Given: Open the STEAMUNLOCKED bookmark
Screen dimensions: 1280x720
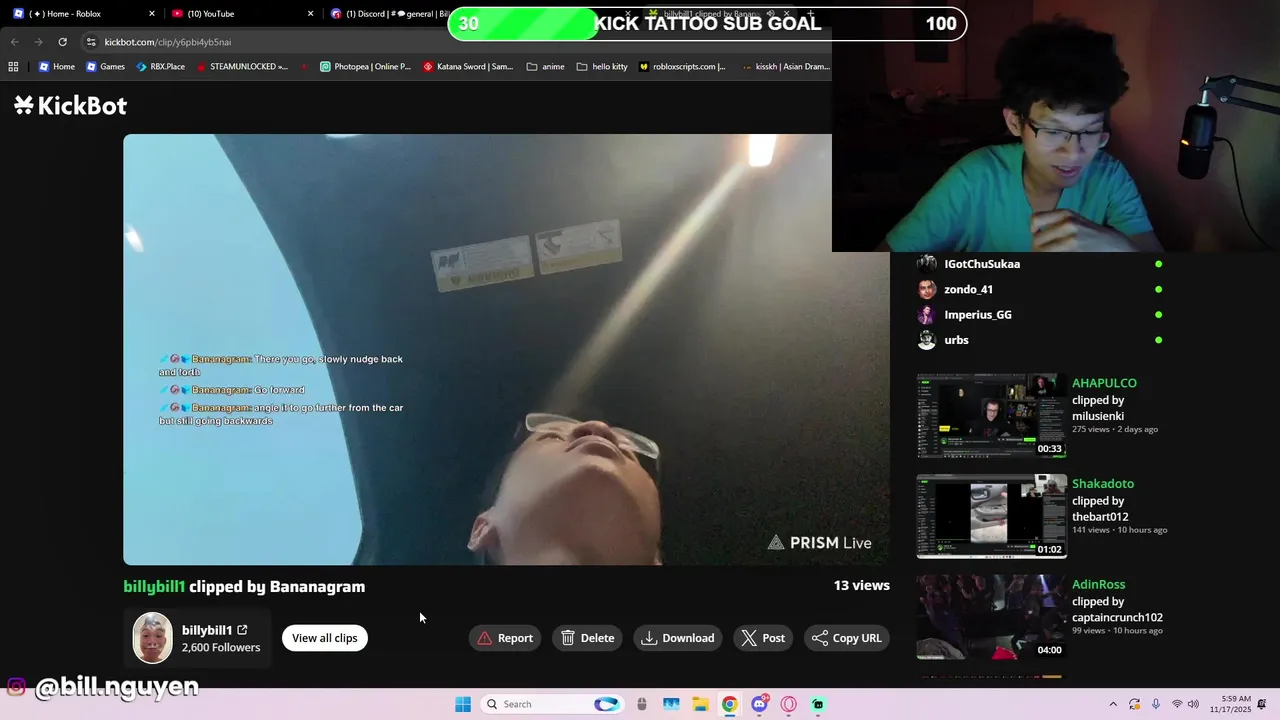Looking at the screenshot, I should pyautogui.click(x=242, y=67).
